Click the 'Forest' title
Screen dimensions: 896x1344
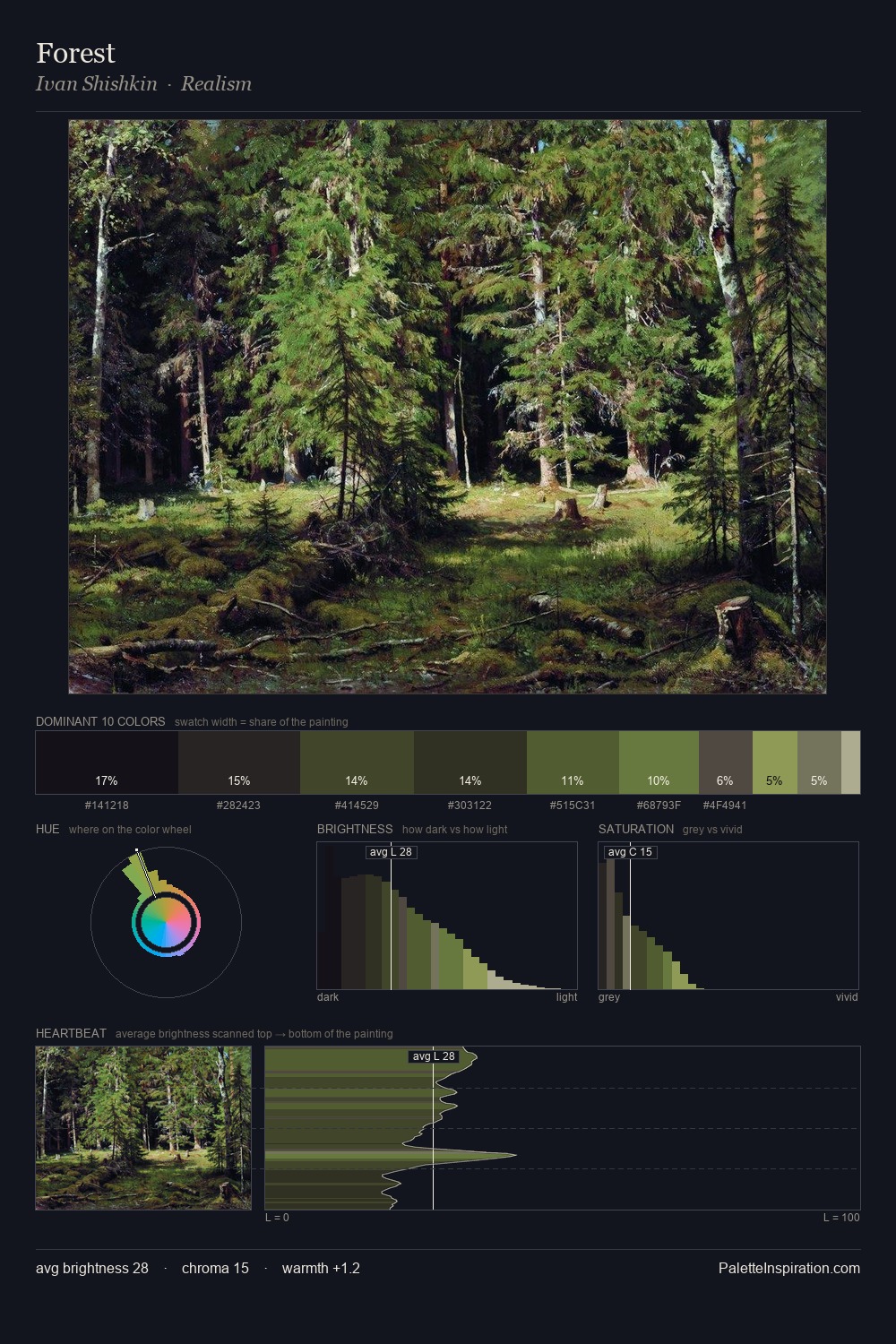(76, 53)
